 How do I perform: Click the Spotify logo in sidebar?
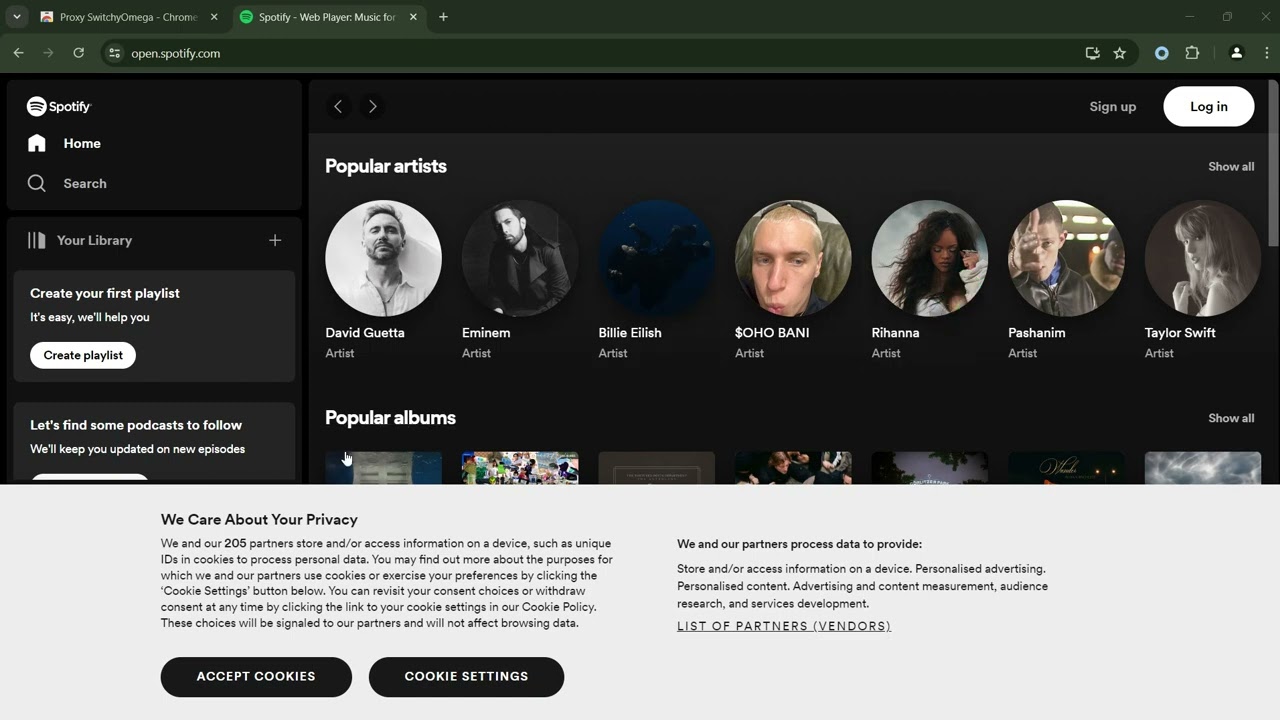[x=59, y=106]
